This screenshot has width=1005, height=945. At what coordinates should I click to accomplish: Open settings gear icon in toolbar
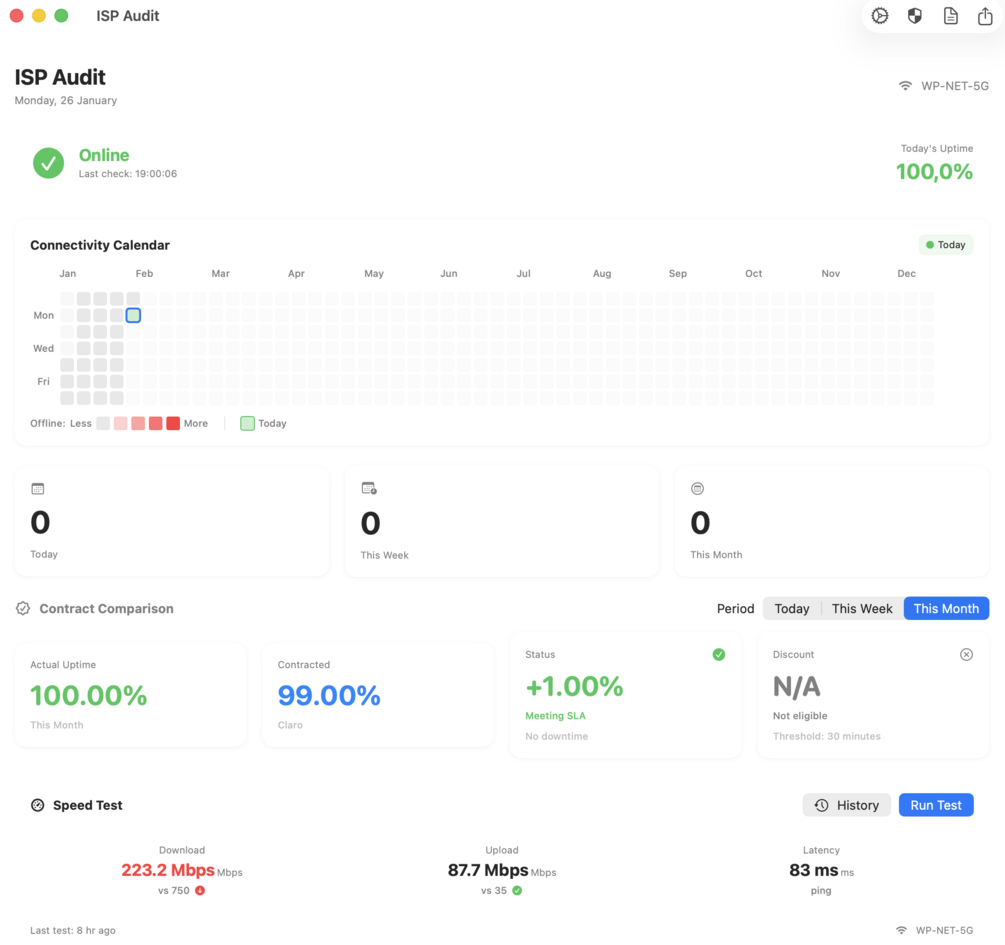879,16
